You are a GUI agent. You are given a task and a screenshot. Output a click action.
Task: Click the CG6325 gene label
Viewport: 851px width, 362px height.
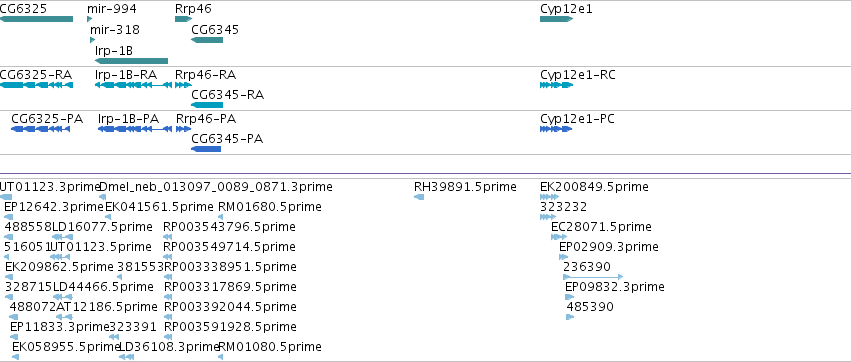coord(23,9)
